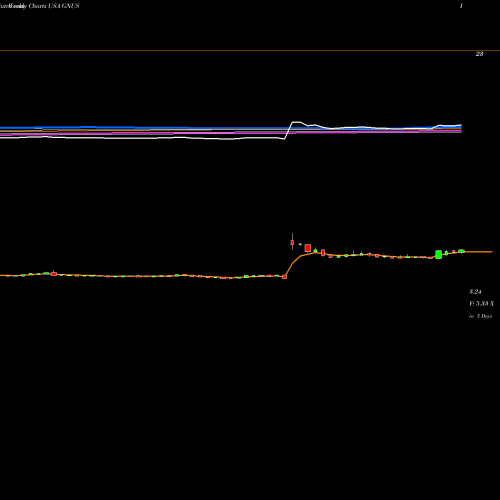Click the '3.24' price value

click(x=475, y=292)
